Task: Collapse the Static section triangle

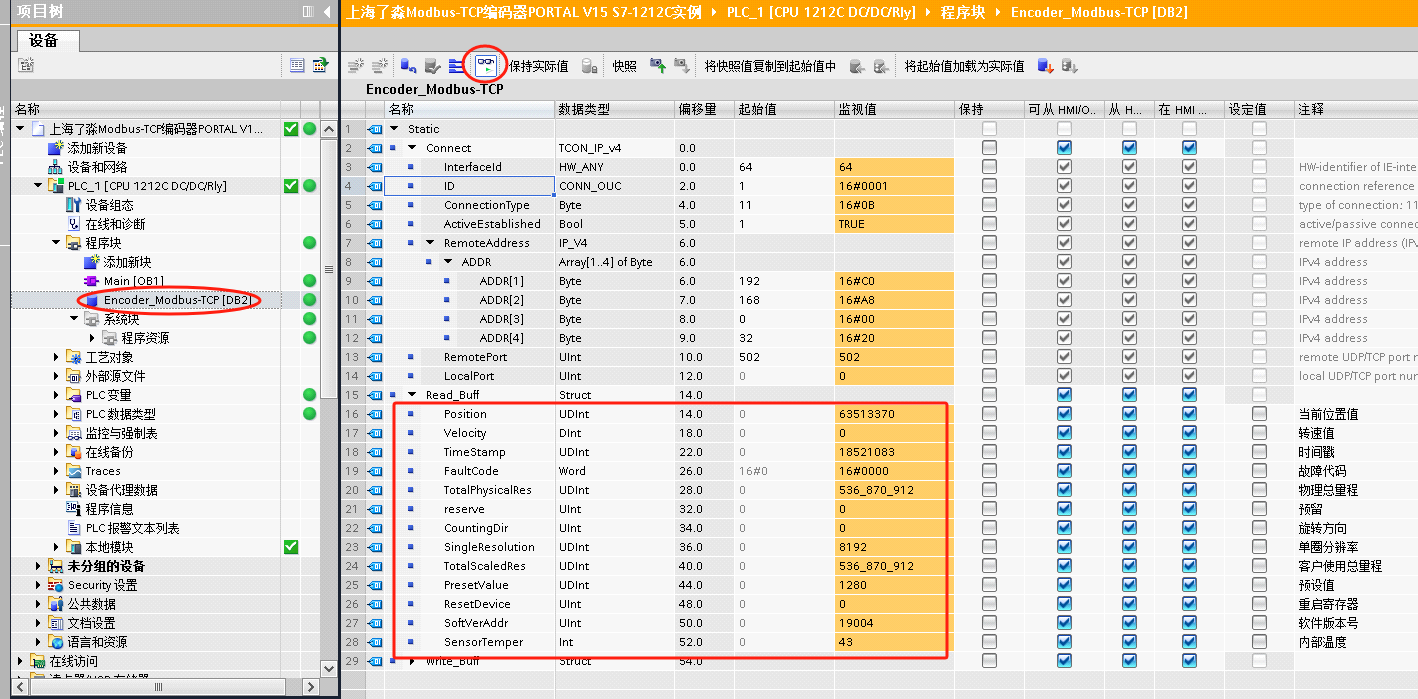Action: pos(394,129)
